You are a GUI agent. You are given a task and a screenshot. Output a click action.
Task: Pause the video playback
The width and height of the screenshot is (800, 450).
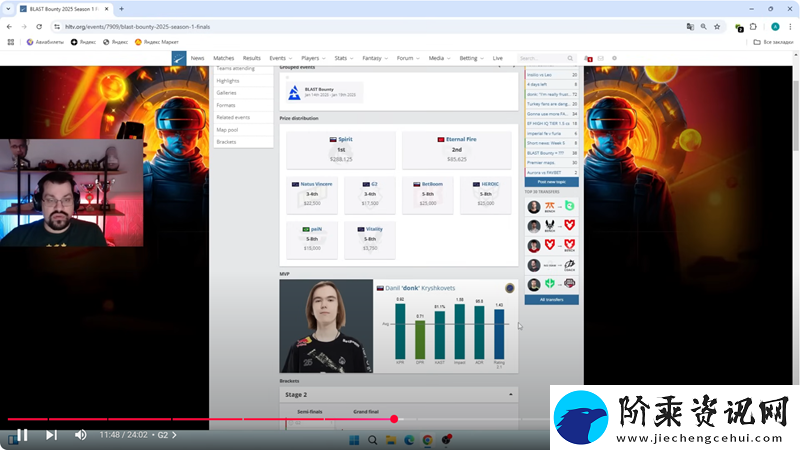(22, 435)
